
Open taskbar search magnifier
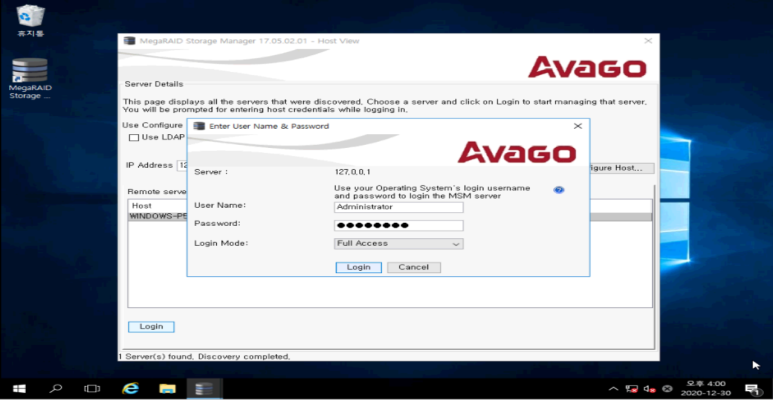tap(56, 389)
